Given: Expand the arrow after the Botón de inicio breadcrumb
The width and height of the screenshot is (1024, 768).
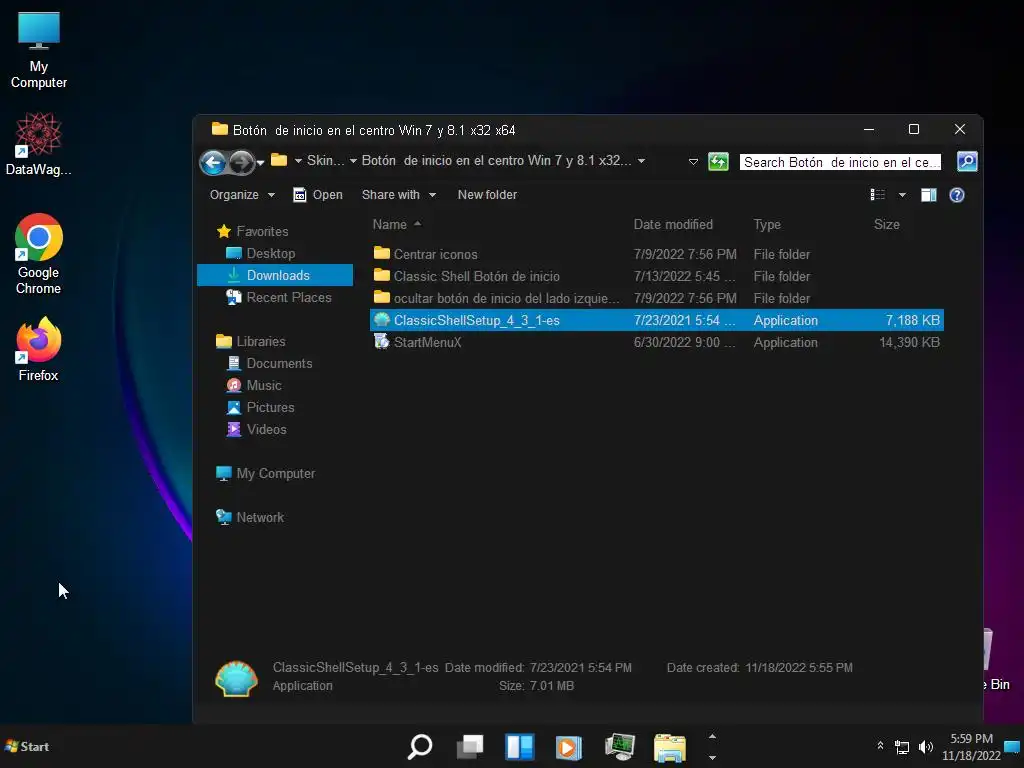Looking at the screenshot, I should pyautogui.click(x=641, y=161).
